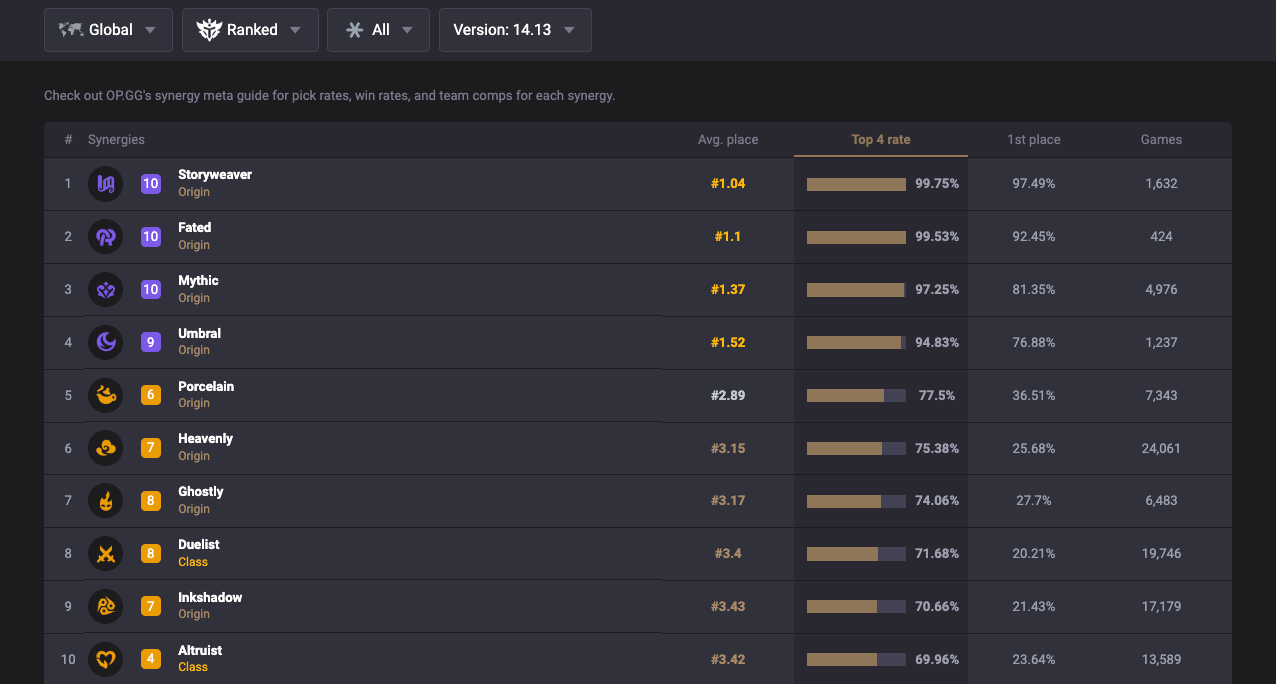Click the Umbral moon icon
The height and width of the screenshot is (684, 1276).
pos(106,342)
